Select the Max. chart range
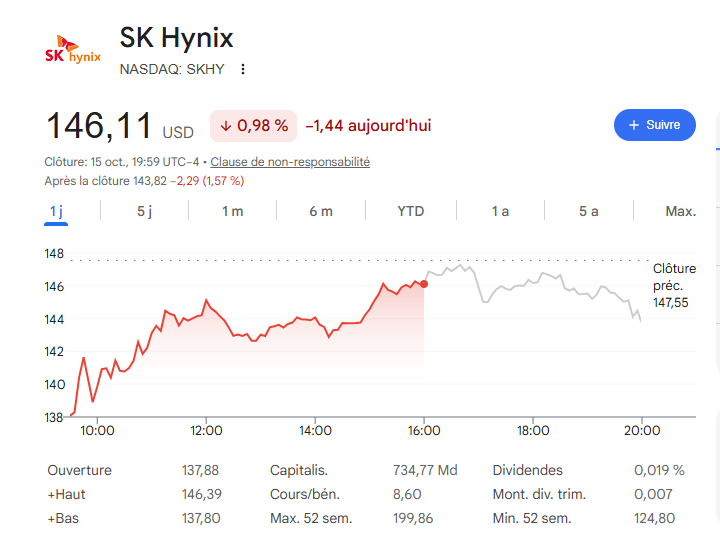Screen dimensions: 720x544 point(681,212)
